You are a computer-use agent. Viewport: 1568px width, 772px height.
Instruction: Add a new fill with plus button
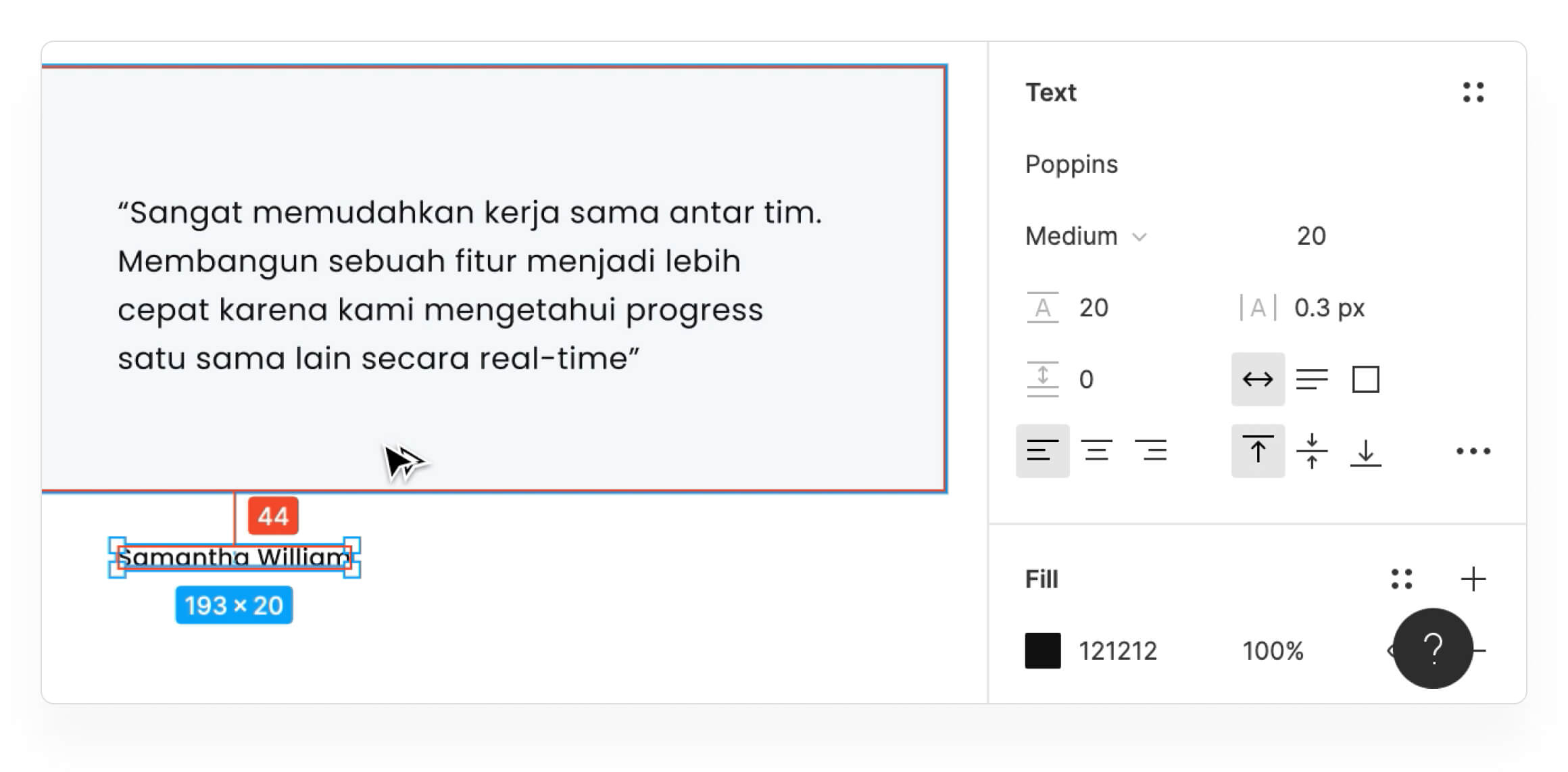tap(1473, 579)
